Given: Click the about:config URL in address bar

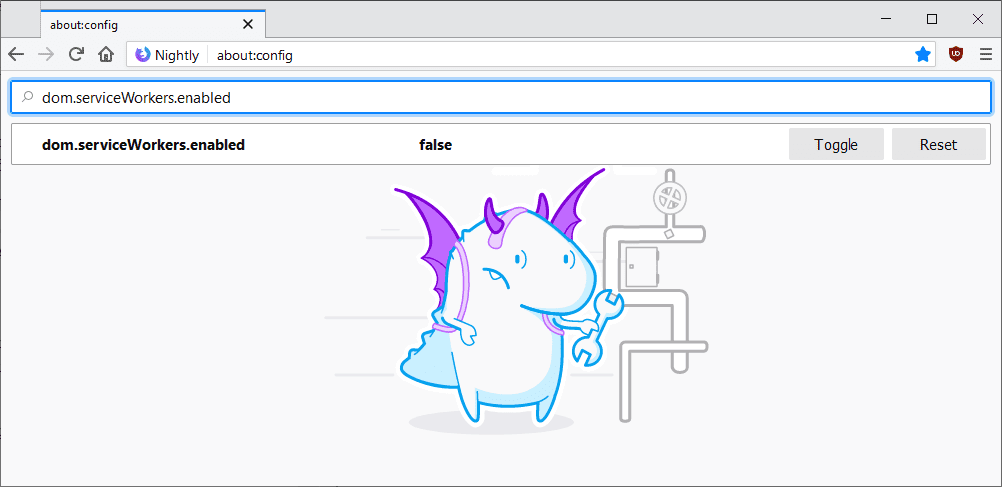Looking at the screenshot, I should point(255,56).
